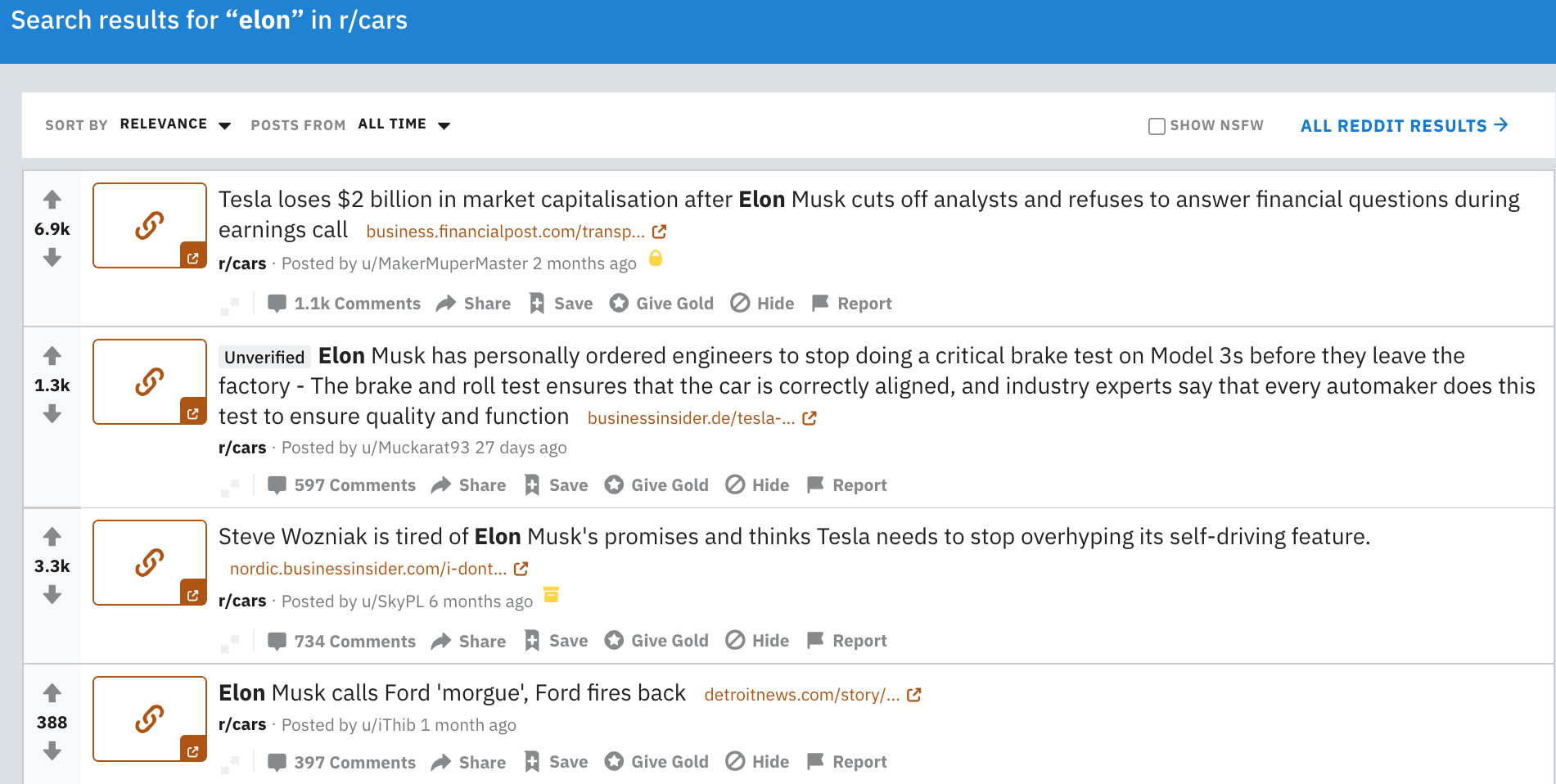Viewport: 1556px width, 784px height.
Task: Click expand icon on Tesla loses $2 billion post
Action: coord(230,305)
